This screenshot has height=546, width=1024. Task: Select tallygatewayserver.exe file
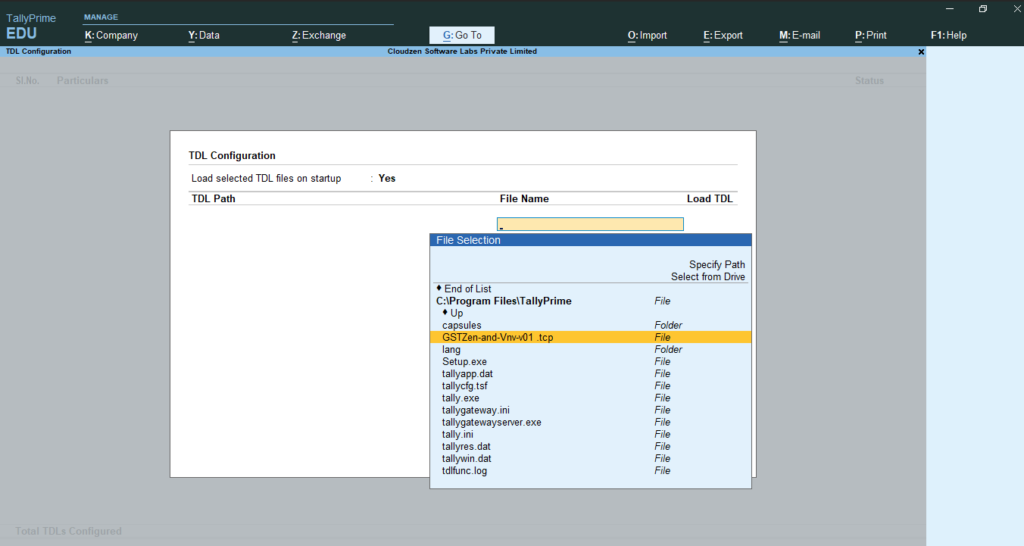coord(590,423)
